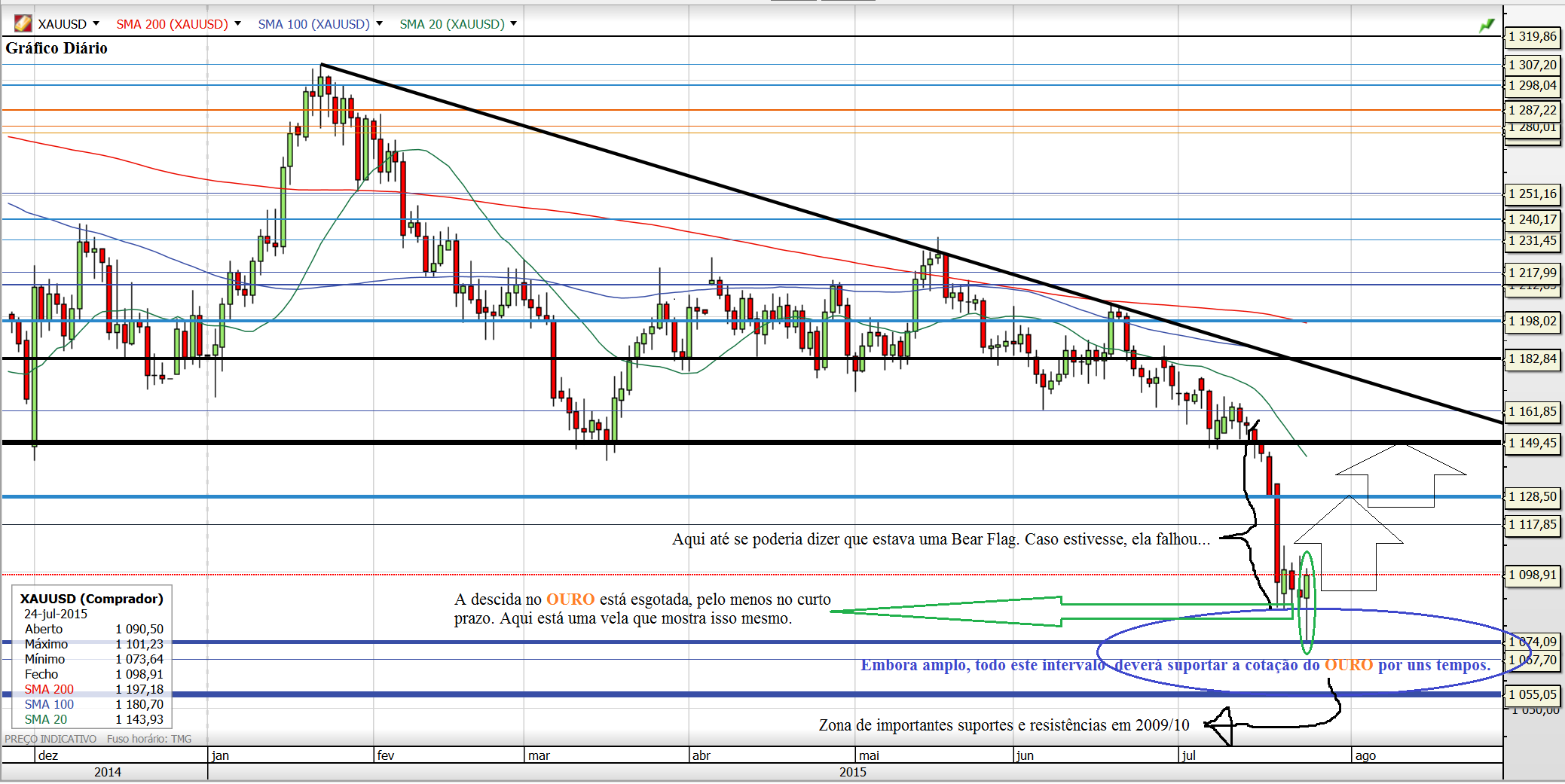1565x784 pixels.
Task: Select the 1 319,86 price label
Action: point(1532,37)
